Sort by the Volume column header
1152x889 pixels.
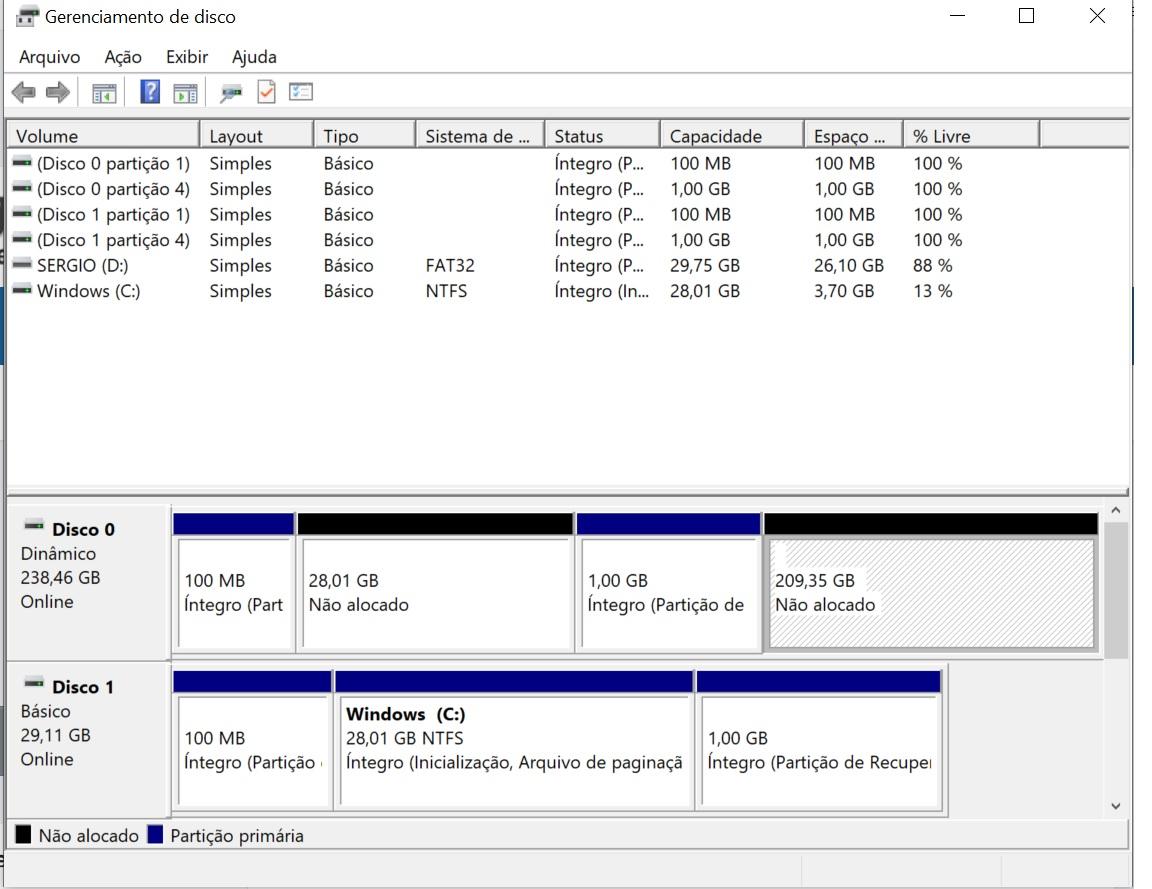click(104, 136)
